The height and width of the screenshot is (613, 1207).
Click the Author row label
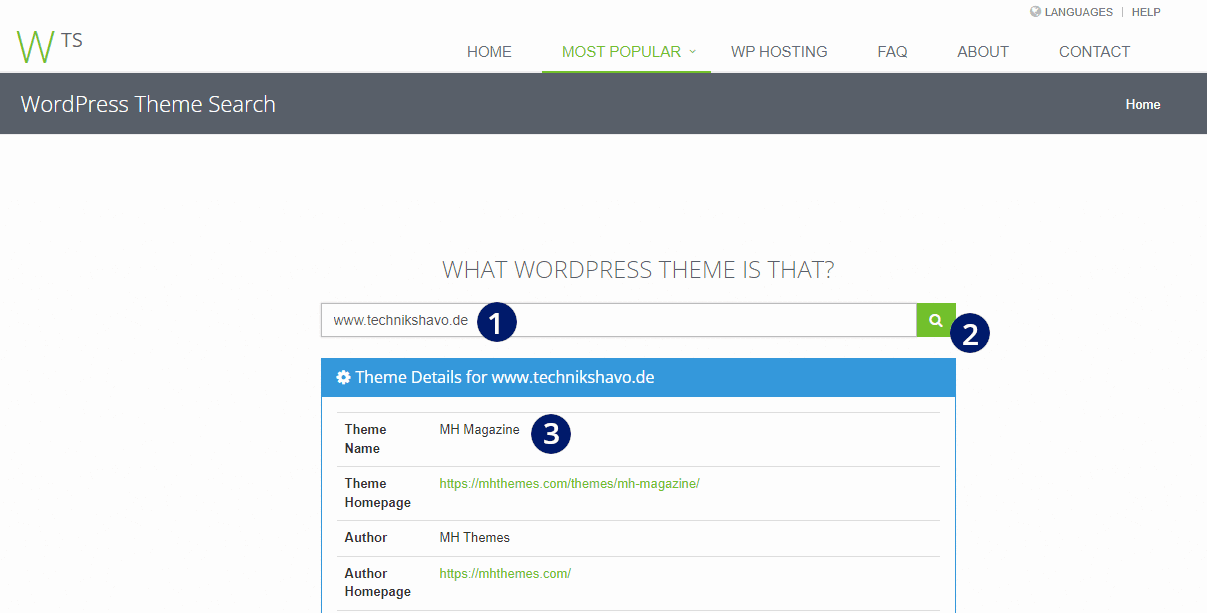point(366,537)
